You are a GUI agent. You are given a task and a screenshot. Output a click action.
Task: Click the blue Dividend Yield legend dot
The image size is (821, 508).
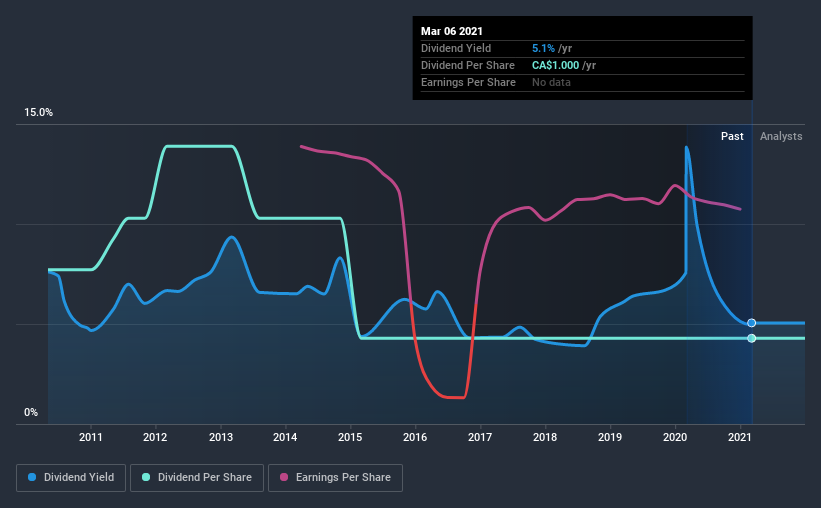tap(32, 477)
